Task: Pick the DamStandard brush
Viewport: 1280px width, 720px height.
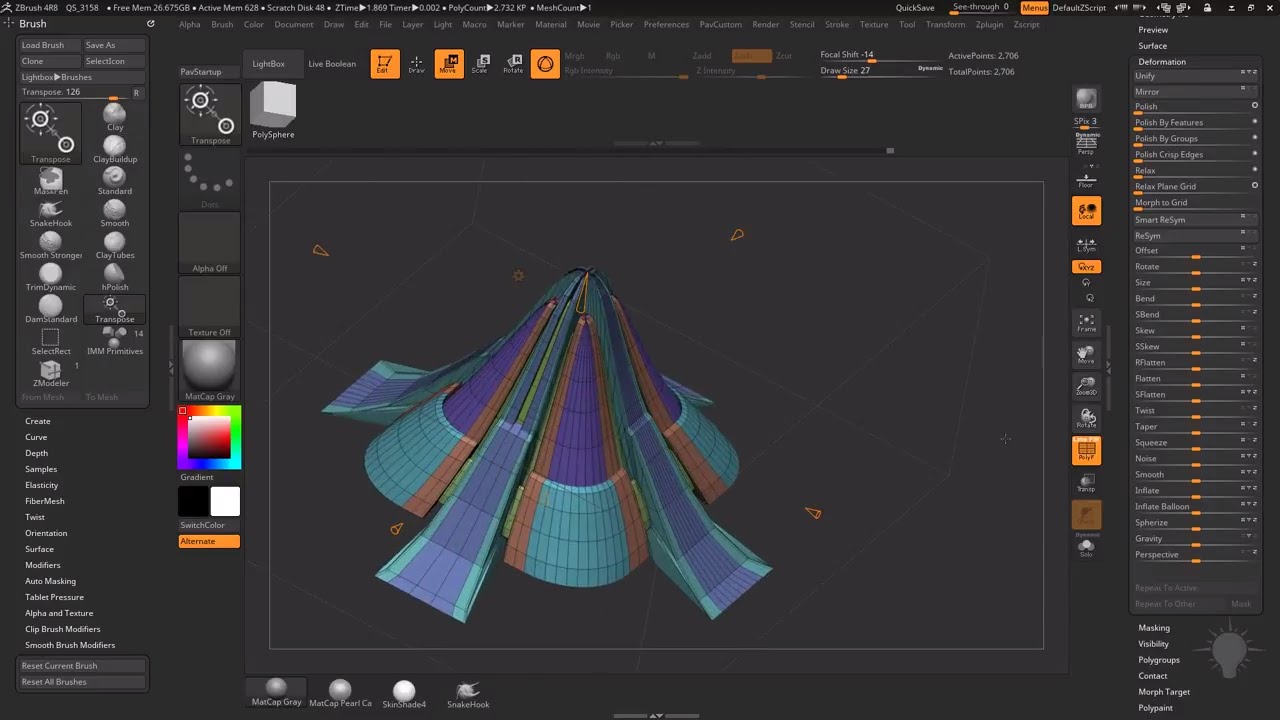Action: point(51,307)
